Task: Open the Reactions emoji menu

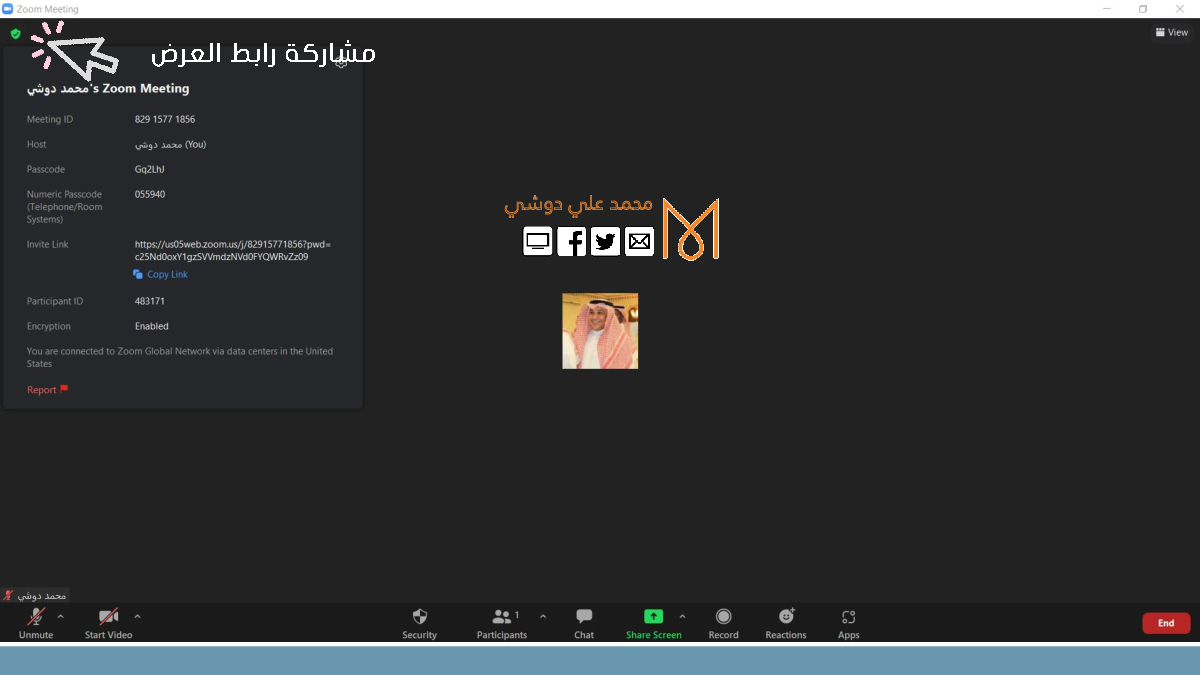Action: (x=786, y=618)
